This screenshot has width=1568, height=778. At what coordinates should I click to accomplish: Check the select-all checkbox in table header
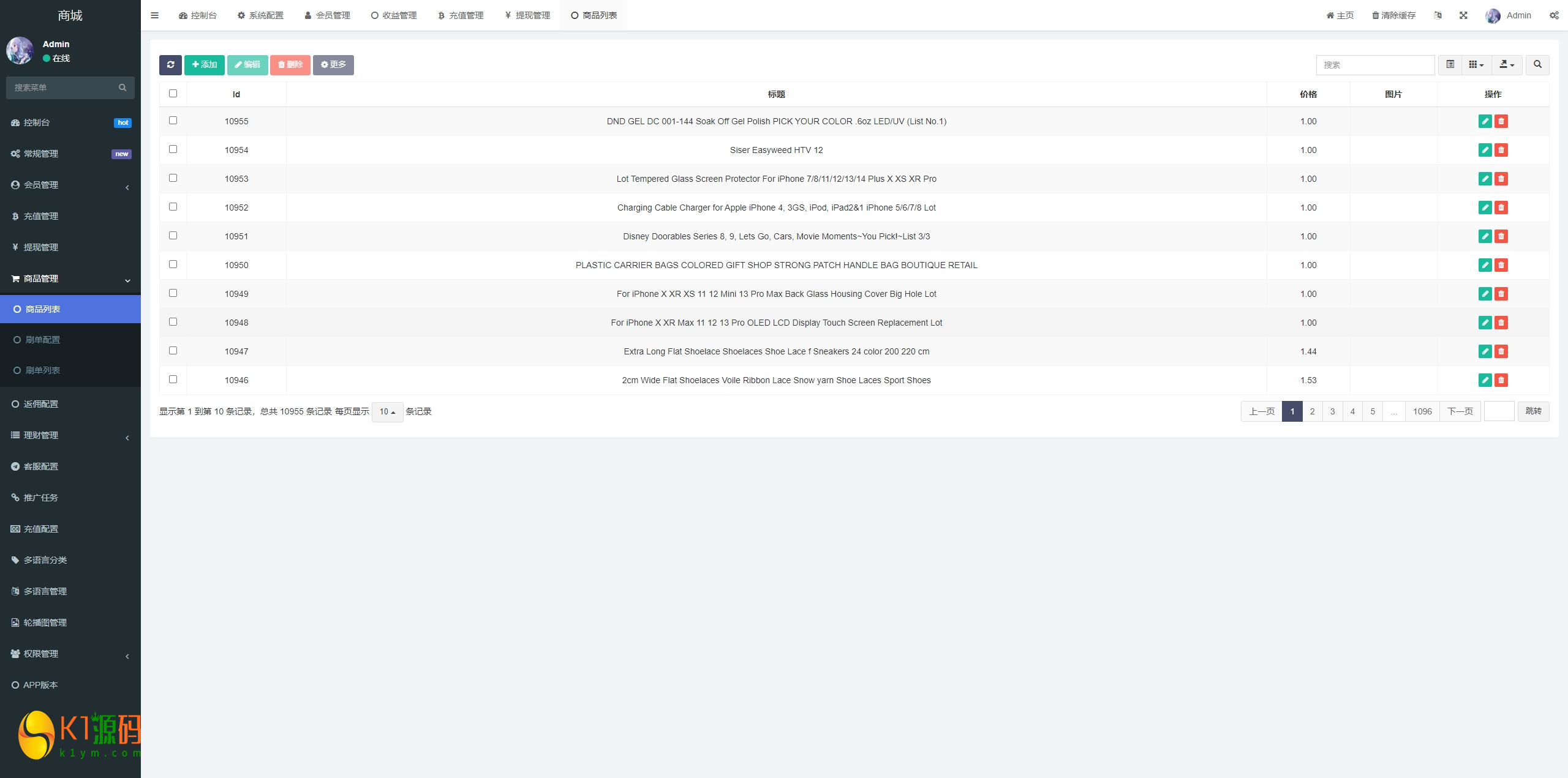pyautogui.click(x=173, y=94)
